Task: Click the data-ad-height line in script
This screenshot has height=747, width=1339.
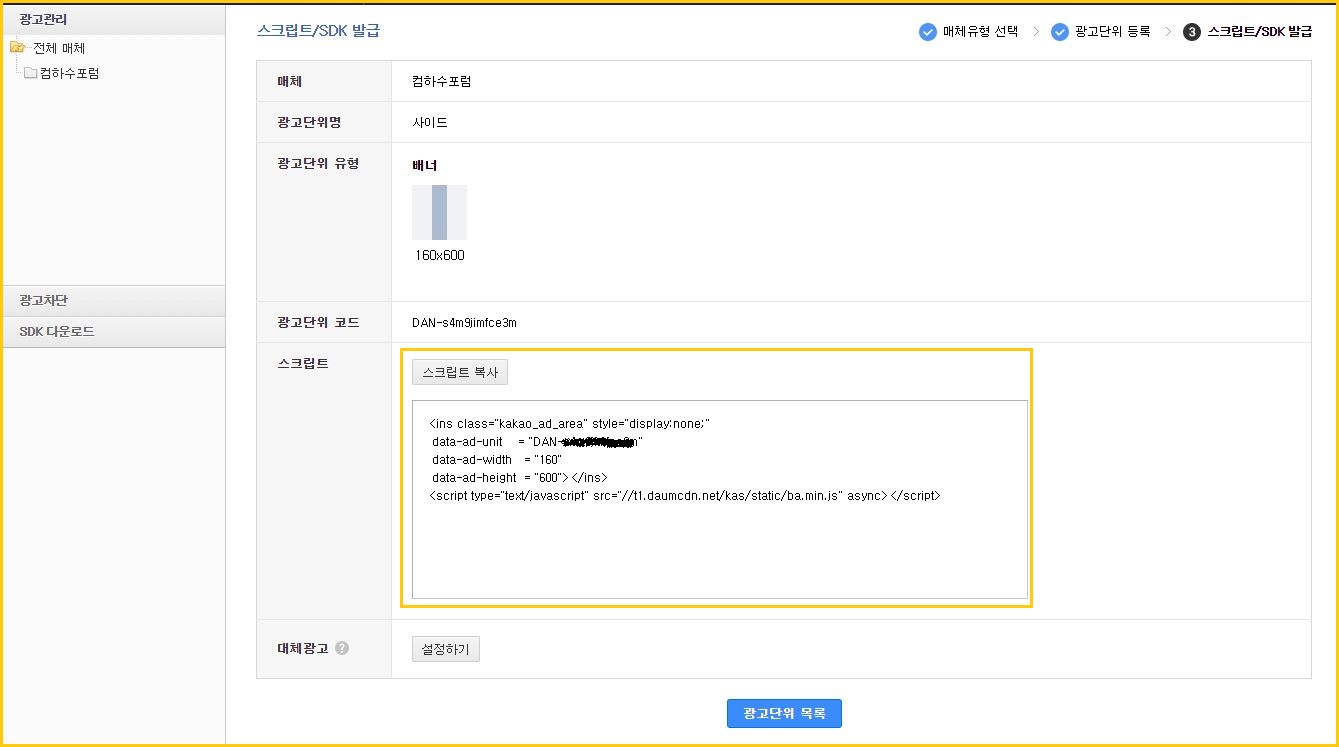Action: pos(519,478)
